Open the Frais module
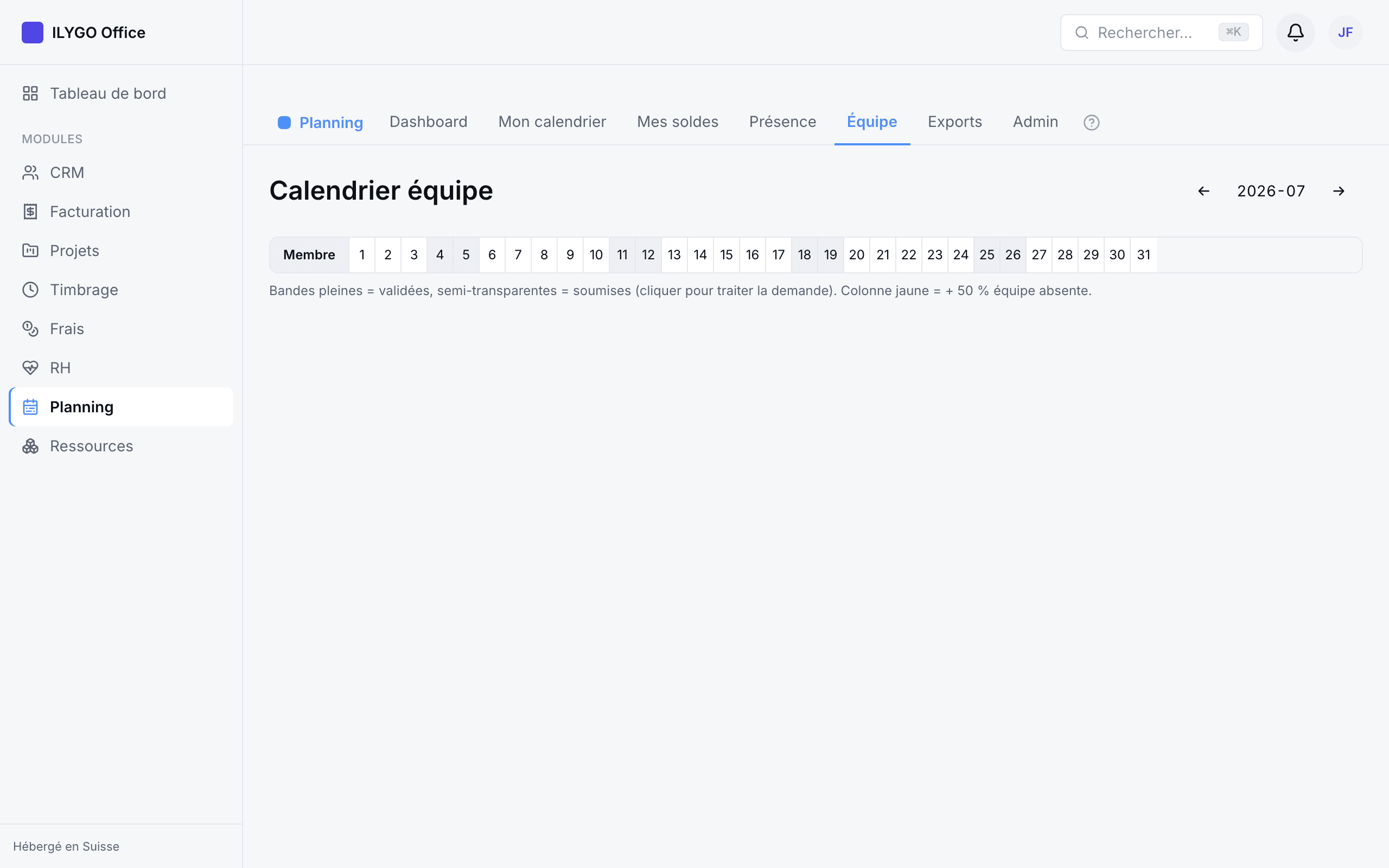The height and width of the screenshot is (868, 1389). [121, 328]
